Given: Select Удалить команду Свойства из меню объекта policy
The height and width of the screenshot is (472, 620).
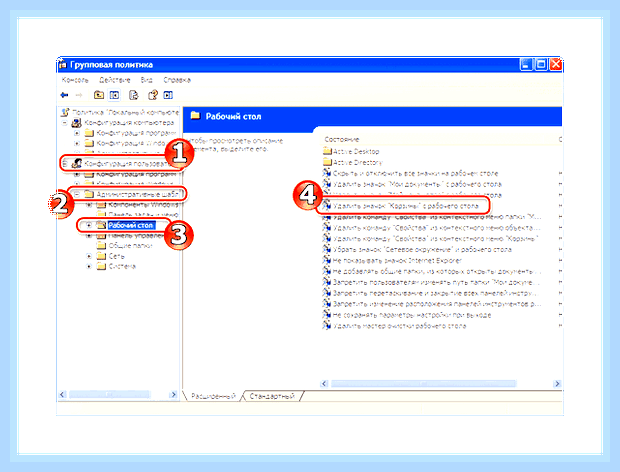Looking at the screenshot, I should click(436, 228).
